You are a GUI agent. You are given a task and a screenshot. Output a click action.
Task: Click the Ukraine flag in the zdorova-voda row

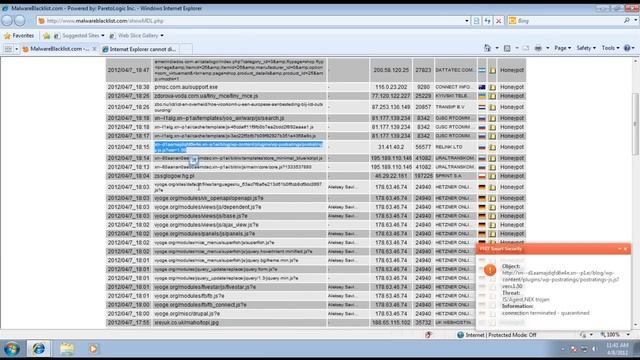pos(482,96)
